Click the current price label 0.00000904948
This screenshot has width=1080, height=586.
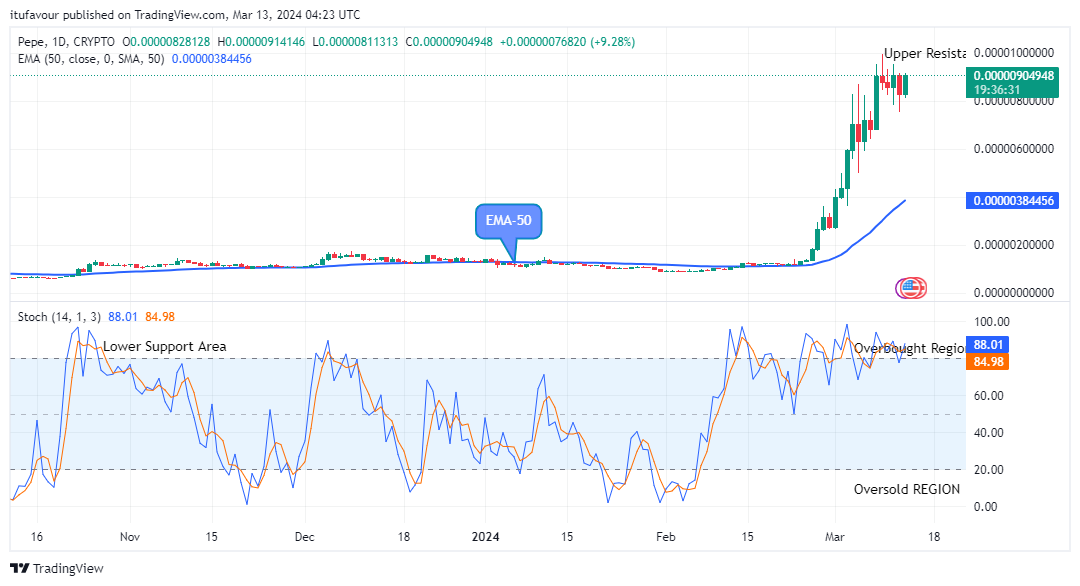click(1012, 82)
